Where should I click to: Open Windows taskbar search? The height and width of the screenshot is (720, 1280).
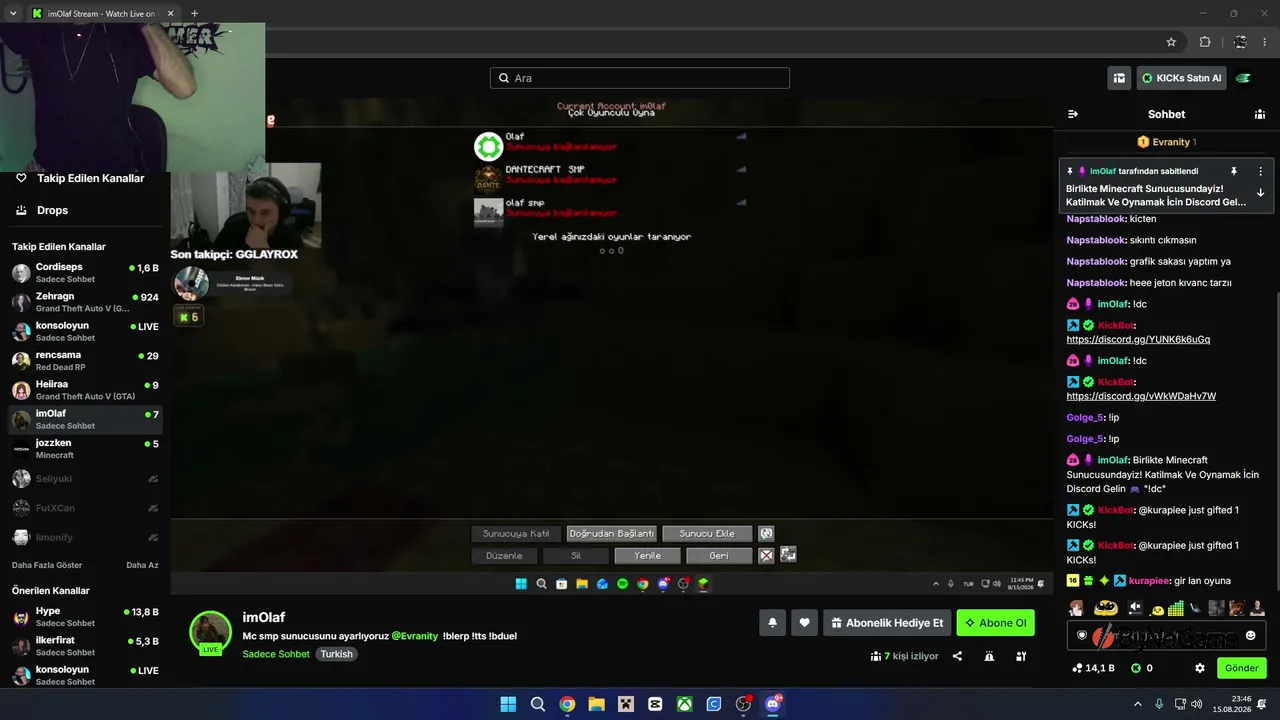538,704
